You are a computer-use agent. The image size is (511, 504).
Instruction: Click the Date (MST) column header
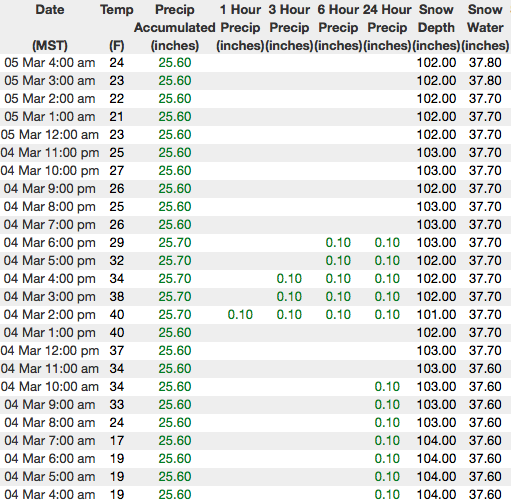coord(50,27)
